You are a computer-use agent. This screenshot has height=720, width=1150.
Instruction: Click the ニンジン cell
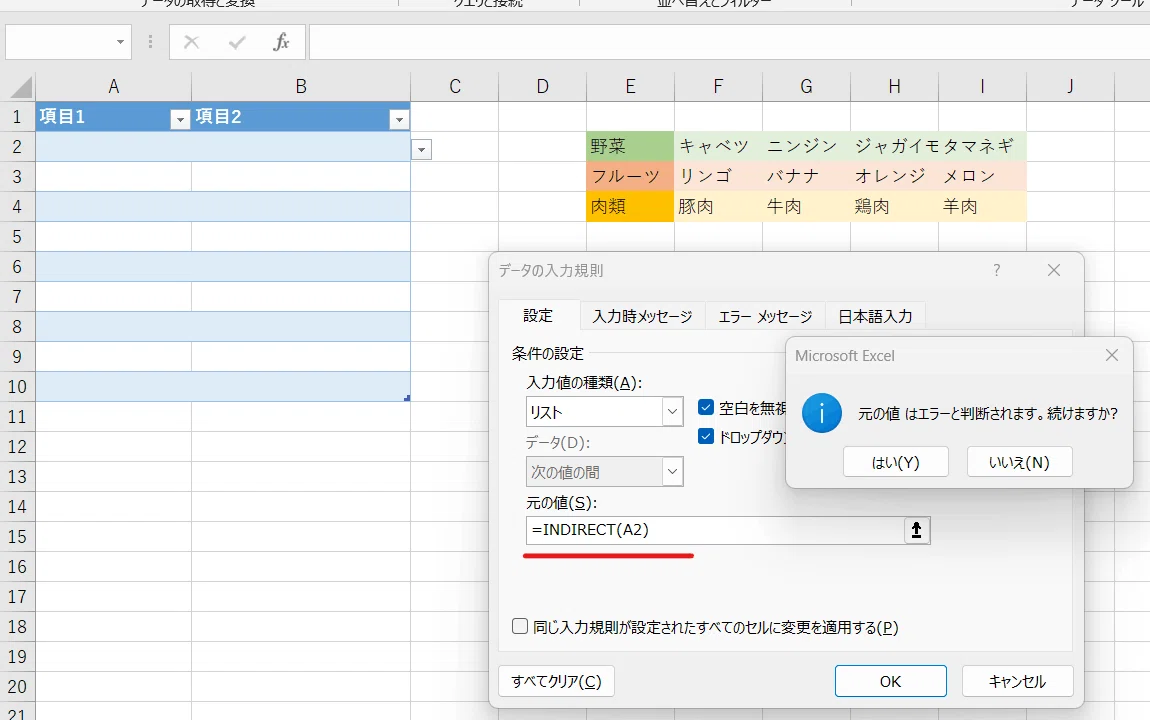pos(806,147)
